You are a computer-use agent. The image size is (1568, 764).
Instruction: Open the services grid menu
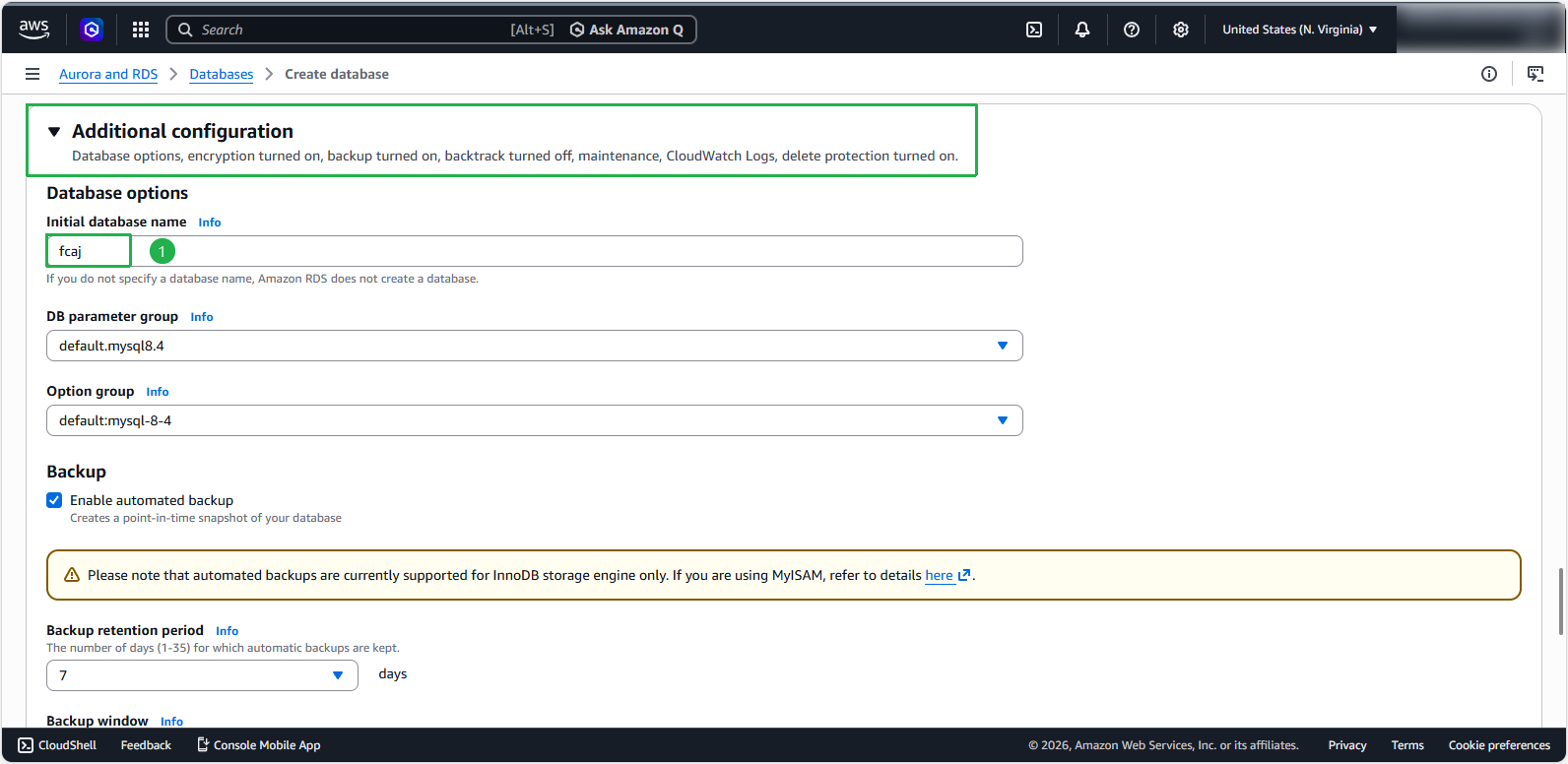coord(141,30)
